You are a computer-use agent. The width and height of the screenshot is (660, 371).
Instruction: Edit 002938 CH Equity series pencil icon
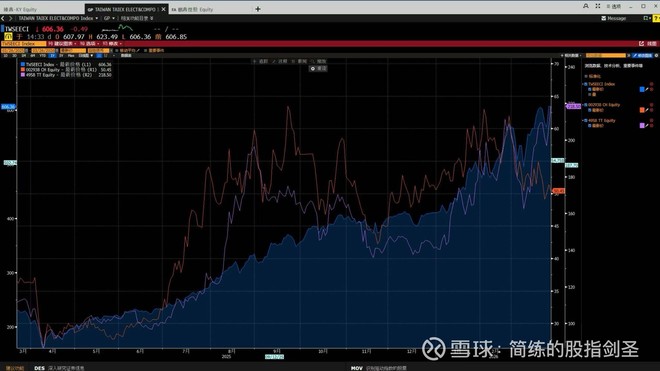click(x=647, y=110)
